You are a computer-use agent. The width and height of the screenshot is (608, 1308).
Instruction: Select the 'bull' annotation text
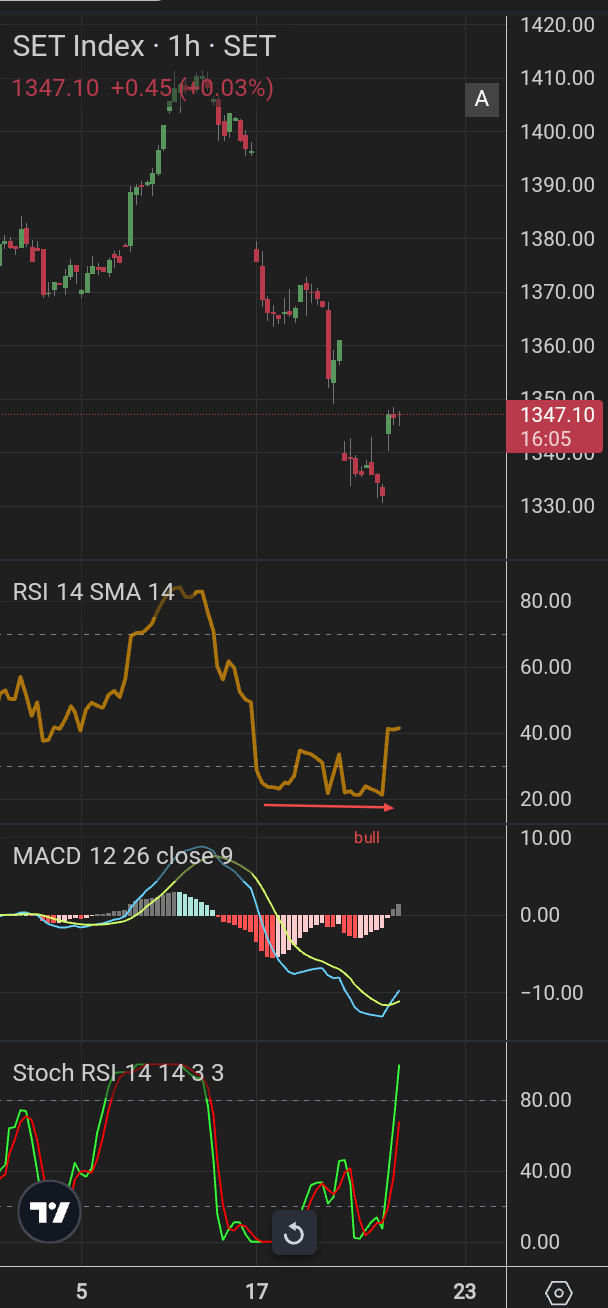(367, 838)
